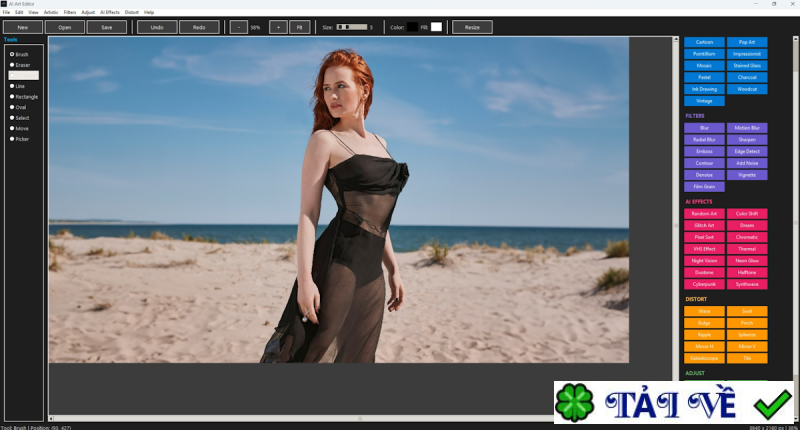
Task: Apply the Neon Glow AI effect
Action: [x=747, y=260]
